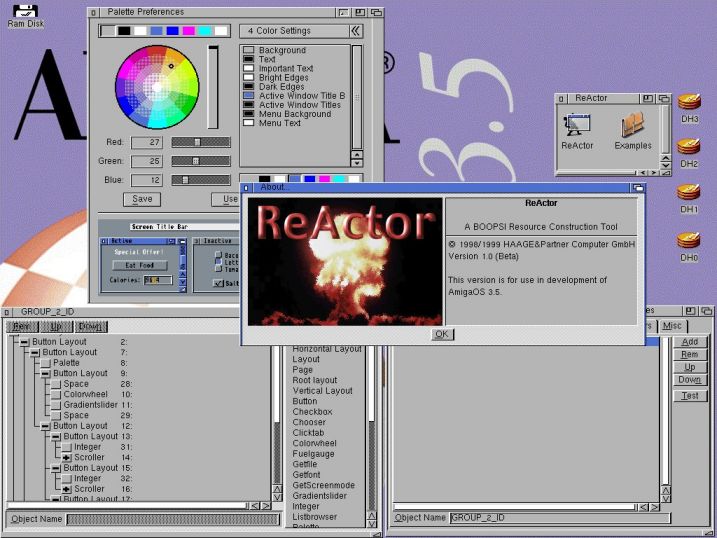This screenshot has height=538, width=717.
Task: Click down arrow of color settings list scrollbar
Action: point(357,163)
